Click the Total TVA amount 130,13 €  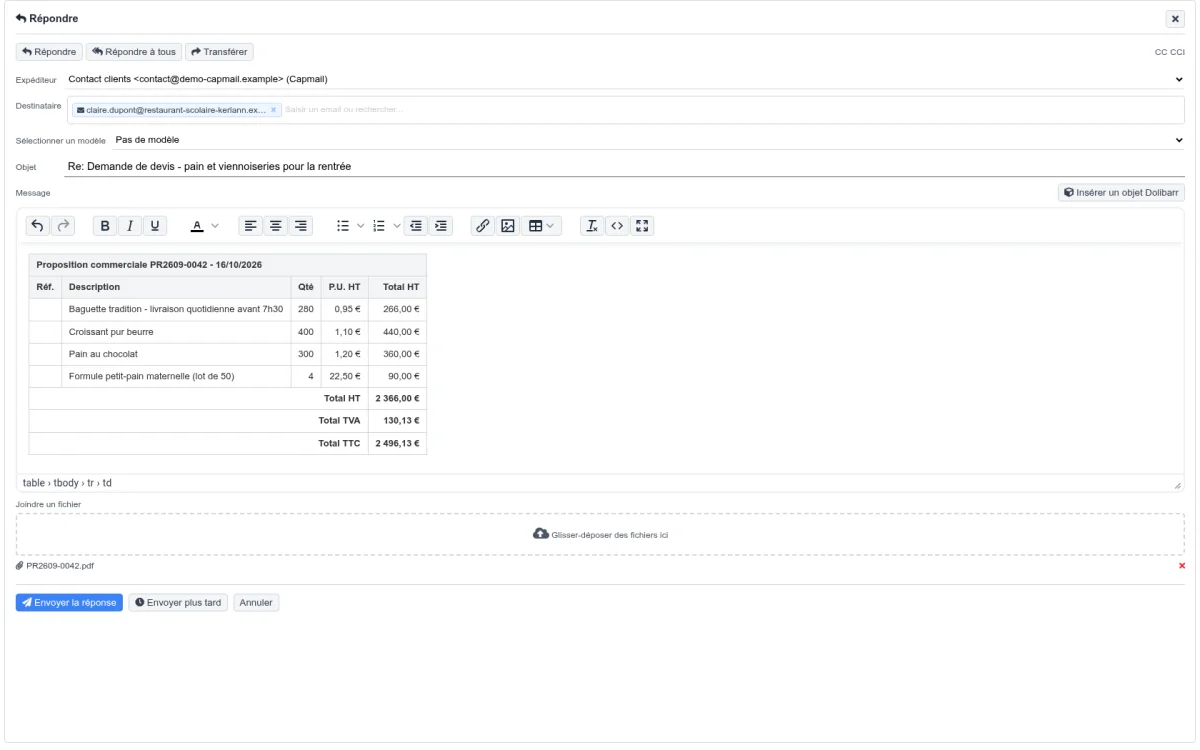[x=397, y=421]
